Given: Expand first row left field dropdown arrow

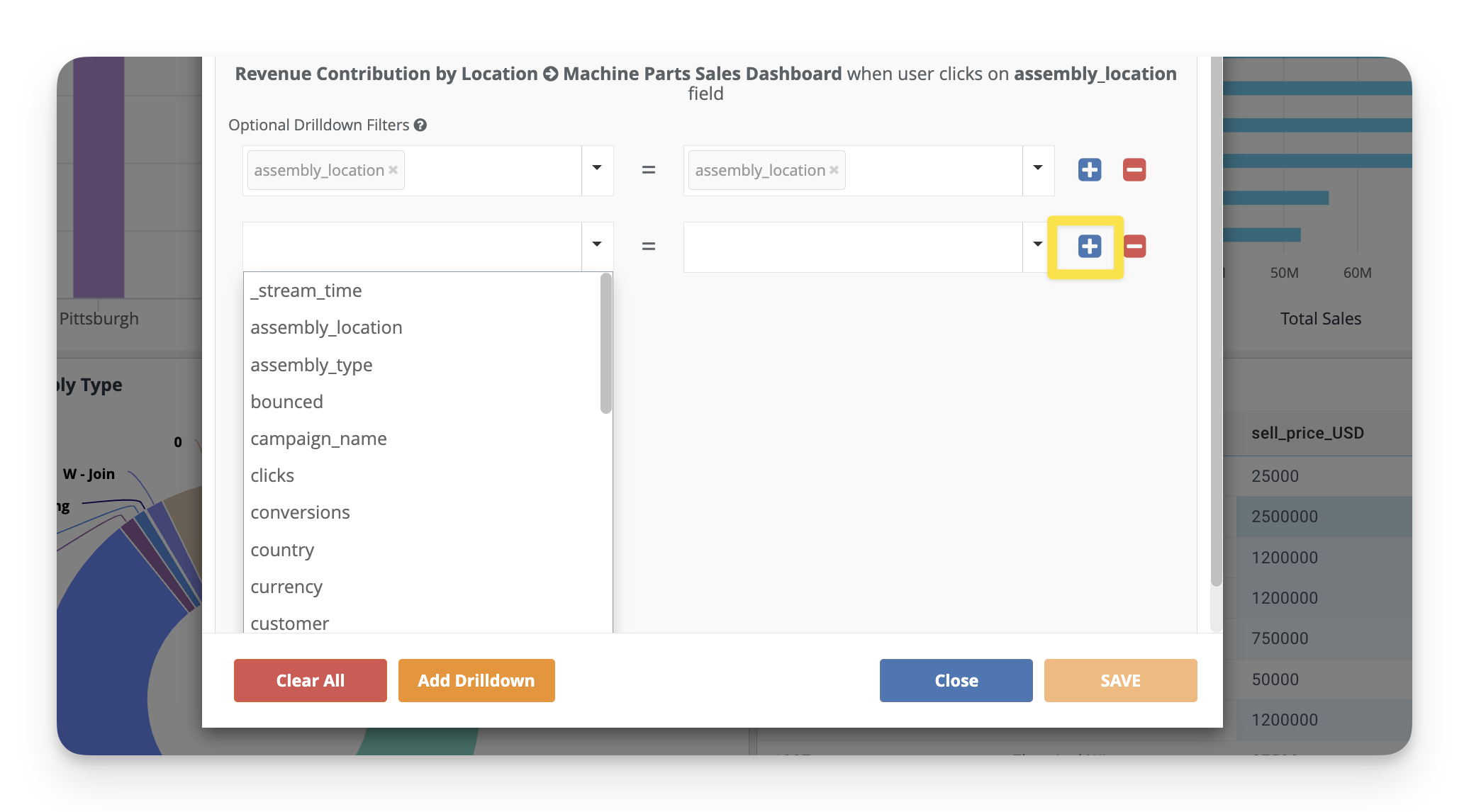Looking at the screenshot, I should 597,169.
